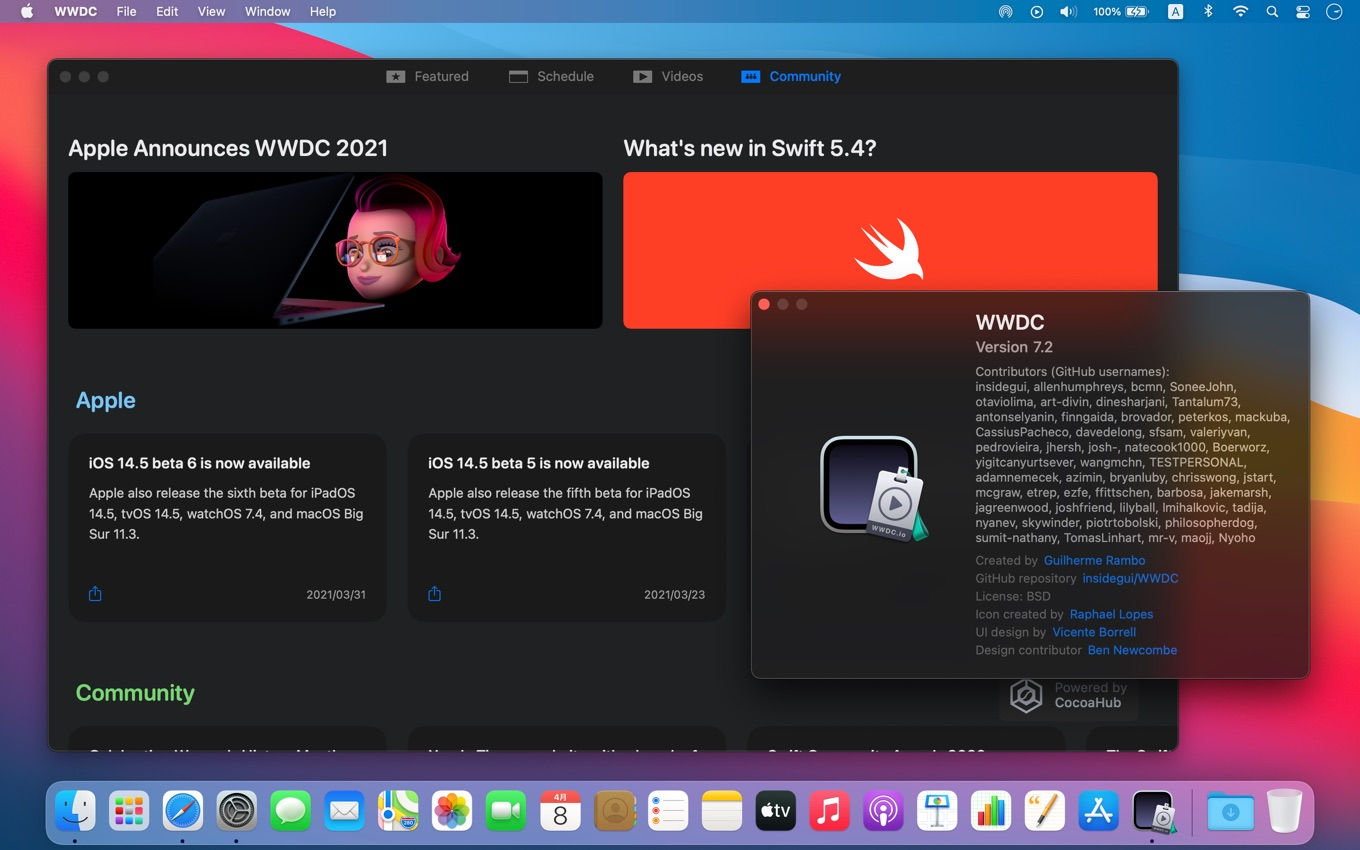Show battery status in menu bar

1121,11
